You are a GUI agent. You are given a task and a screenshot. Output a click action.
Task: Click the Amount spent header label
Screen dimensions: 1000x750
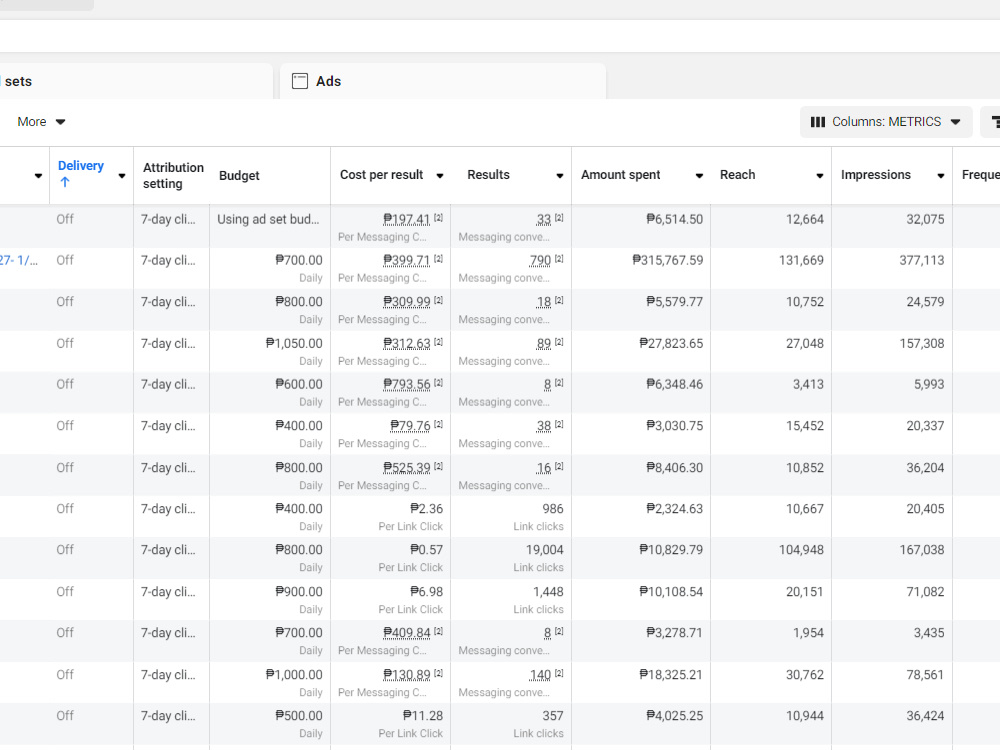(x=621, y=175)
